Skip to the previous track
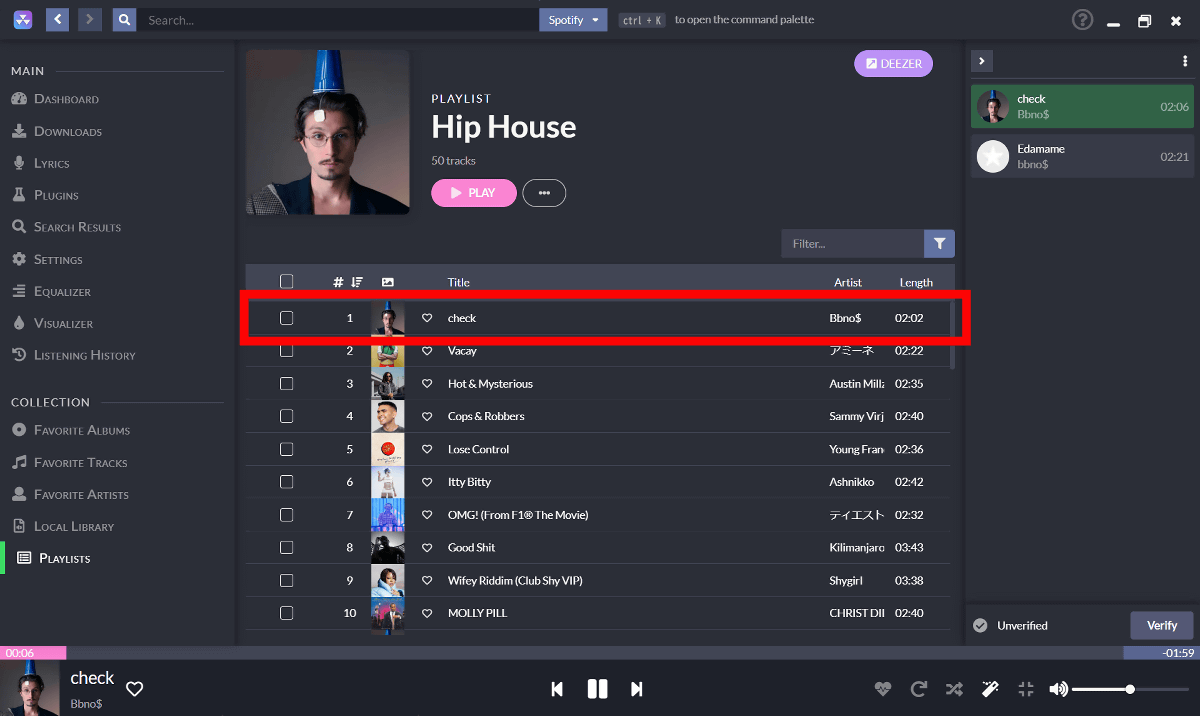 coord(557,688)
